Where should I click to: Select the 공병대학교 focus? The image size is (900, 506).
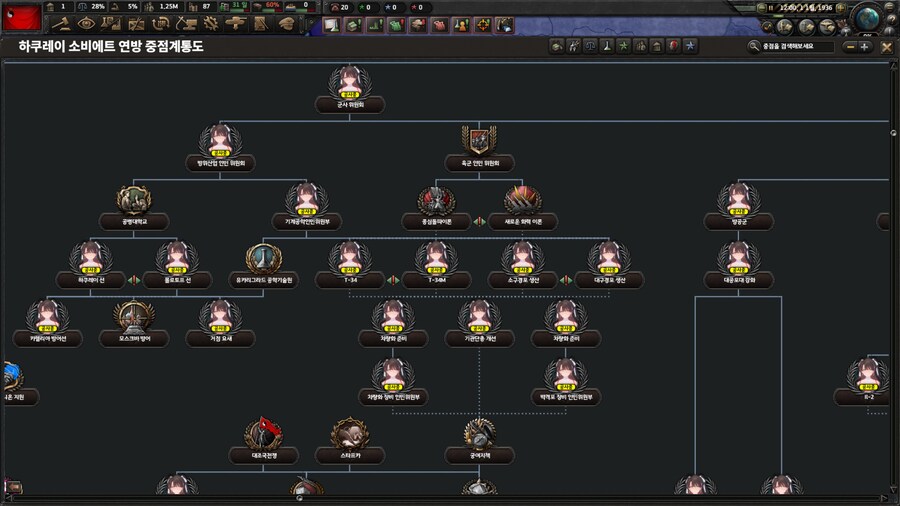click(133, 200)
